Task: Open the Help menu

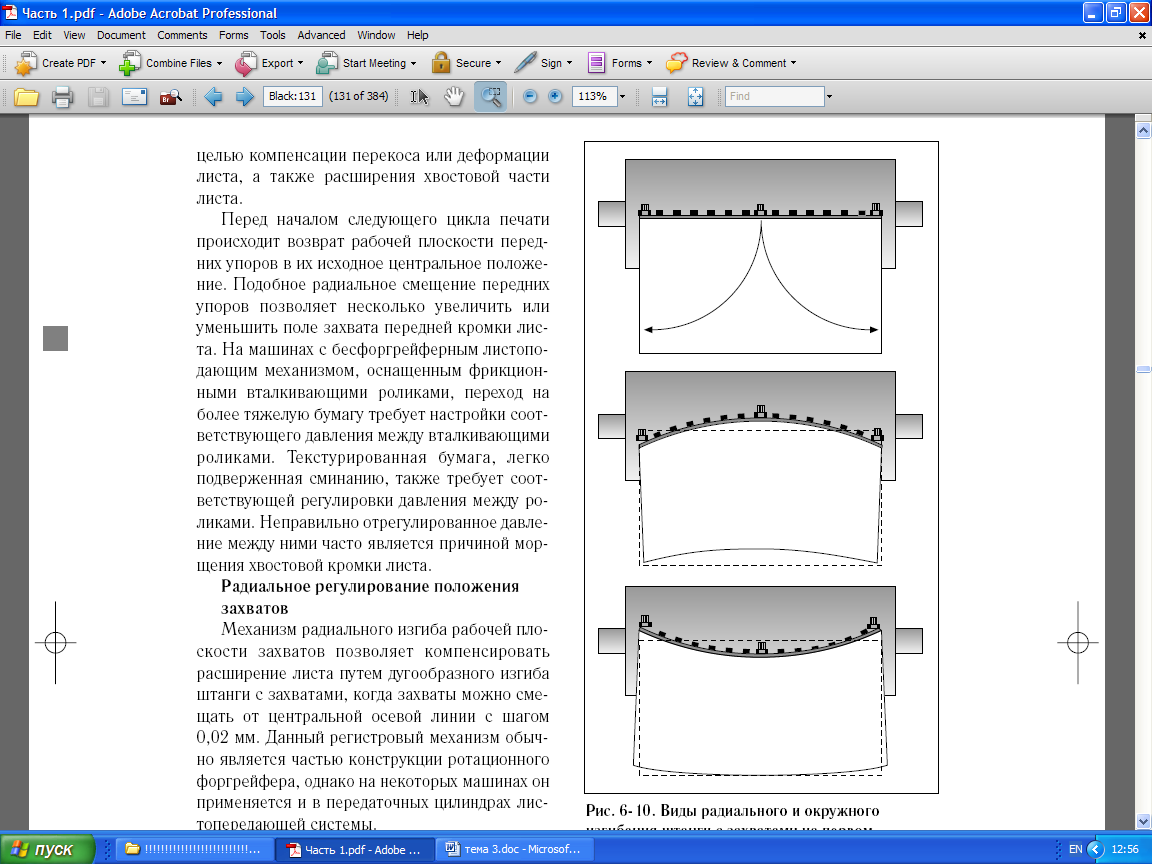Action: [417, 35]
